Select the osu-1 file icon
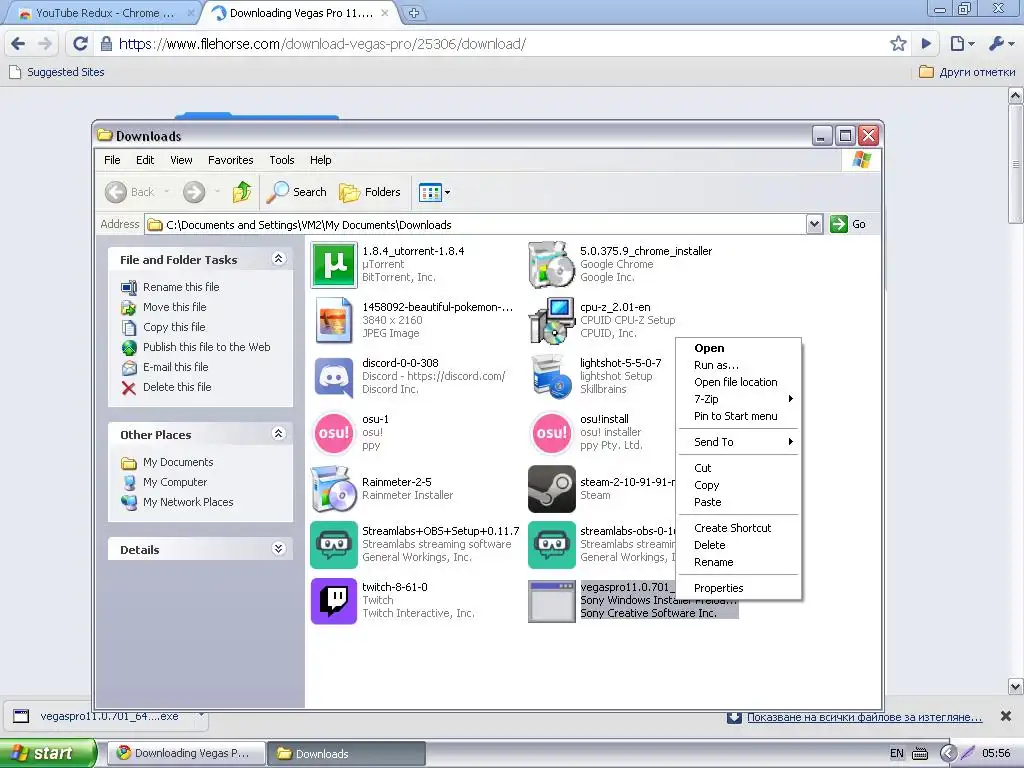This screenshot has height=768, width=1024. pyautogui.click(x=334, y=433)
